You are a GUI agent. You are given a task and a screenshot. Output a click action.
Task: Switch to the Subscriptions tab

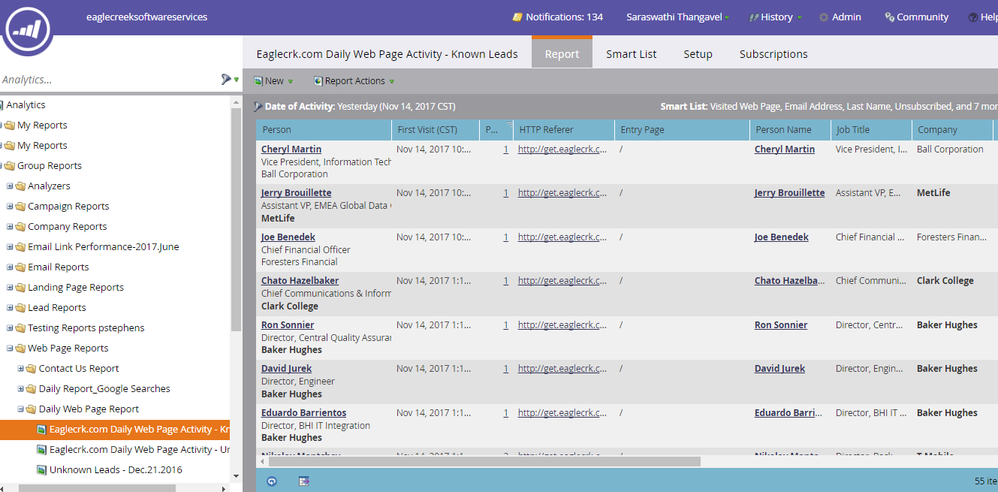(x=773, y=54)
